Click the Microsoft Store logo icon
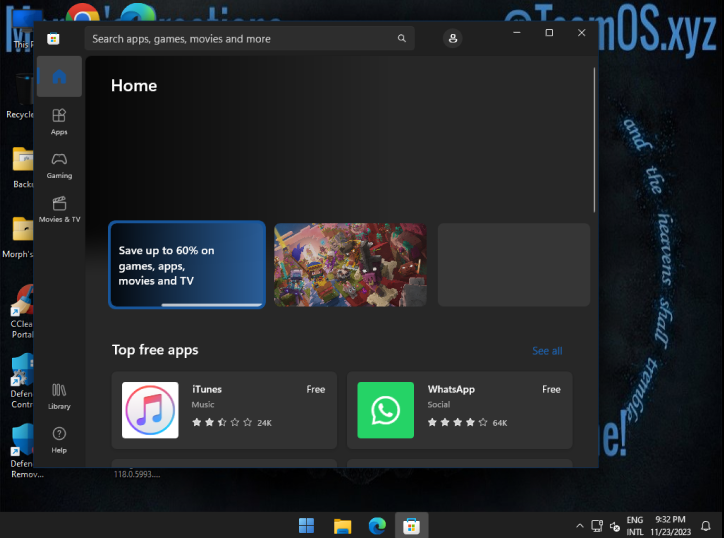Viewport: 724px width, 538px height. click(53, 39)
